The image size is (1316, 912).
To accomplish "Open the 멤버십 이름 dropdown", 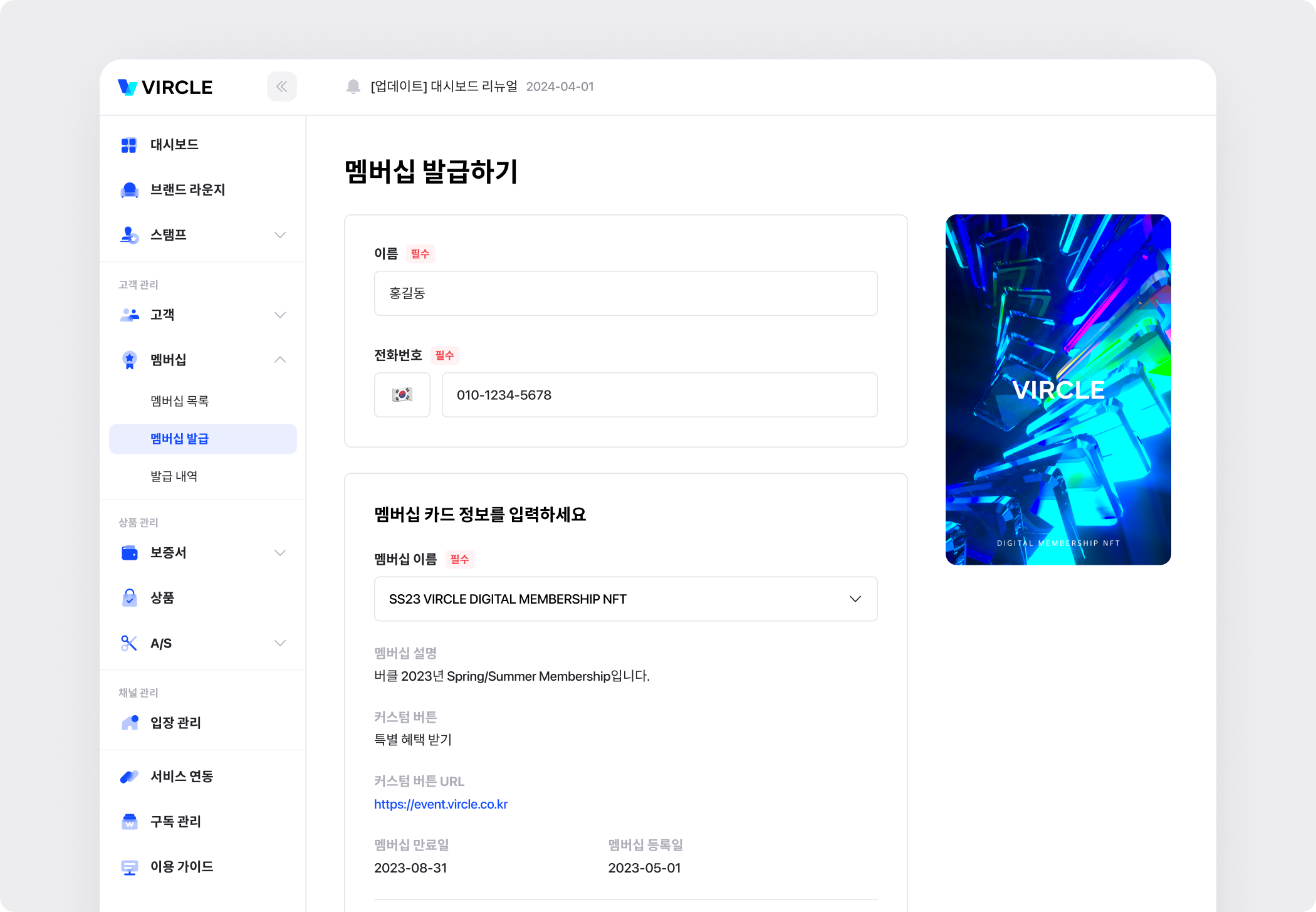I will coord(625,599).
